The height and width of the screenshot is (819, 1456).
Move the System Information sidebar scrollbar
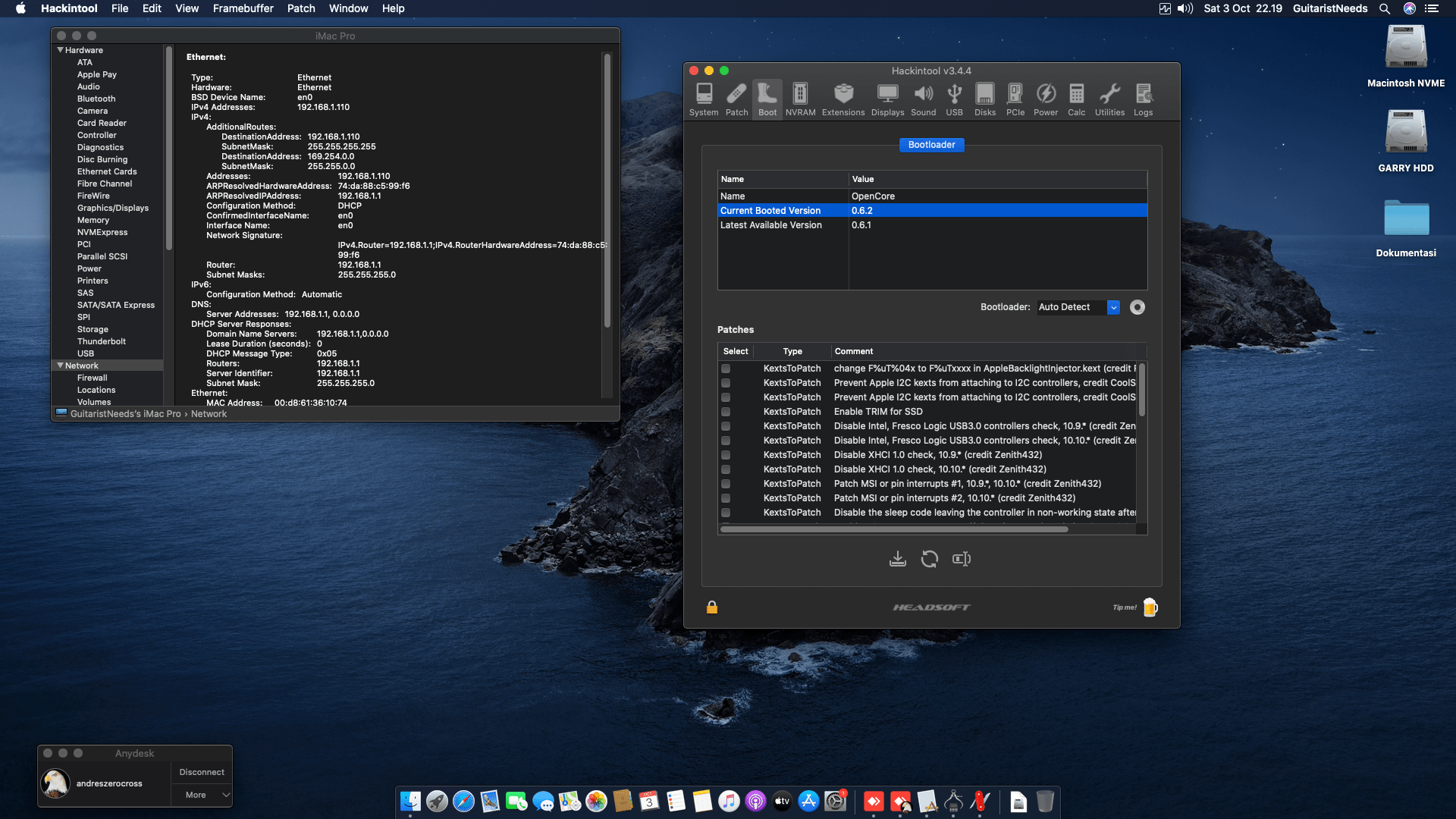click(x=168, y=148)
